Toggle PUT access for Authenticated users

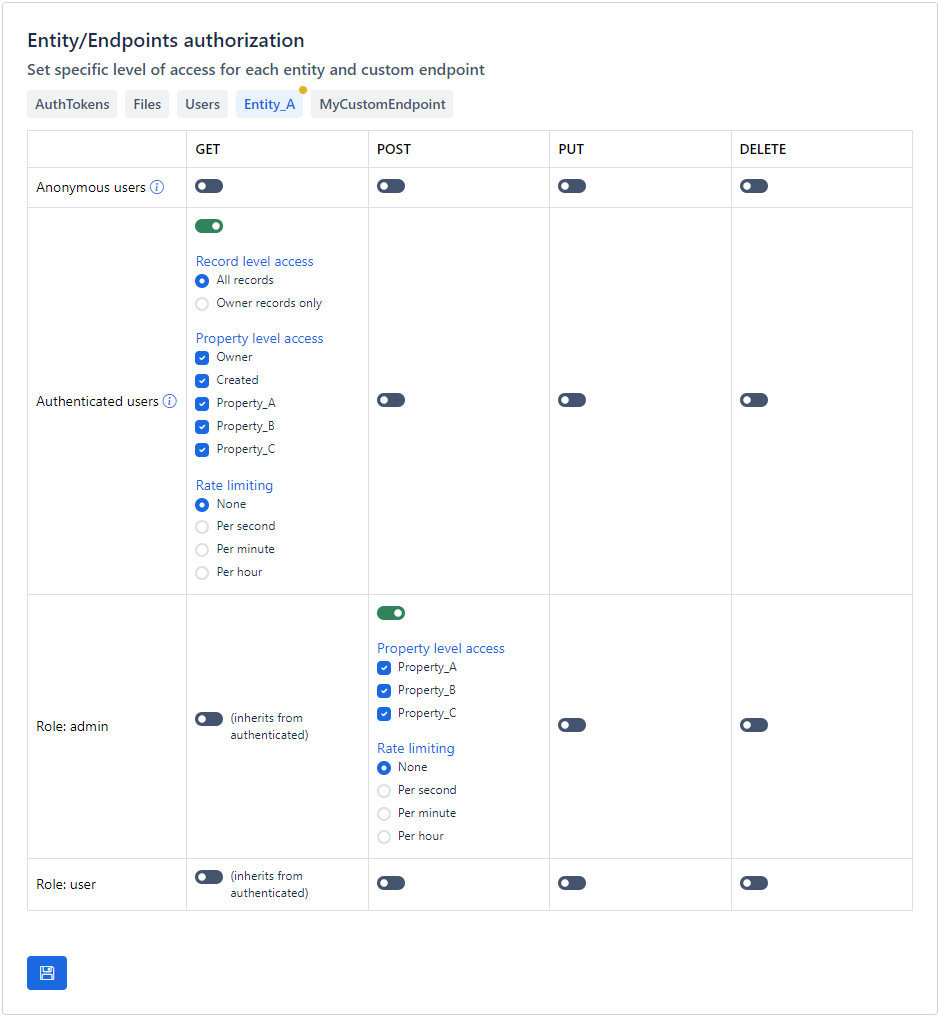pos(572,400)
